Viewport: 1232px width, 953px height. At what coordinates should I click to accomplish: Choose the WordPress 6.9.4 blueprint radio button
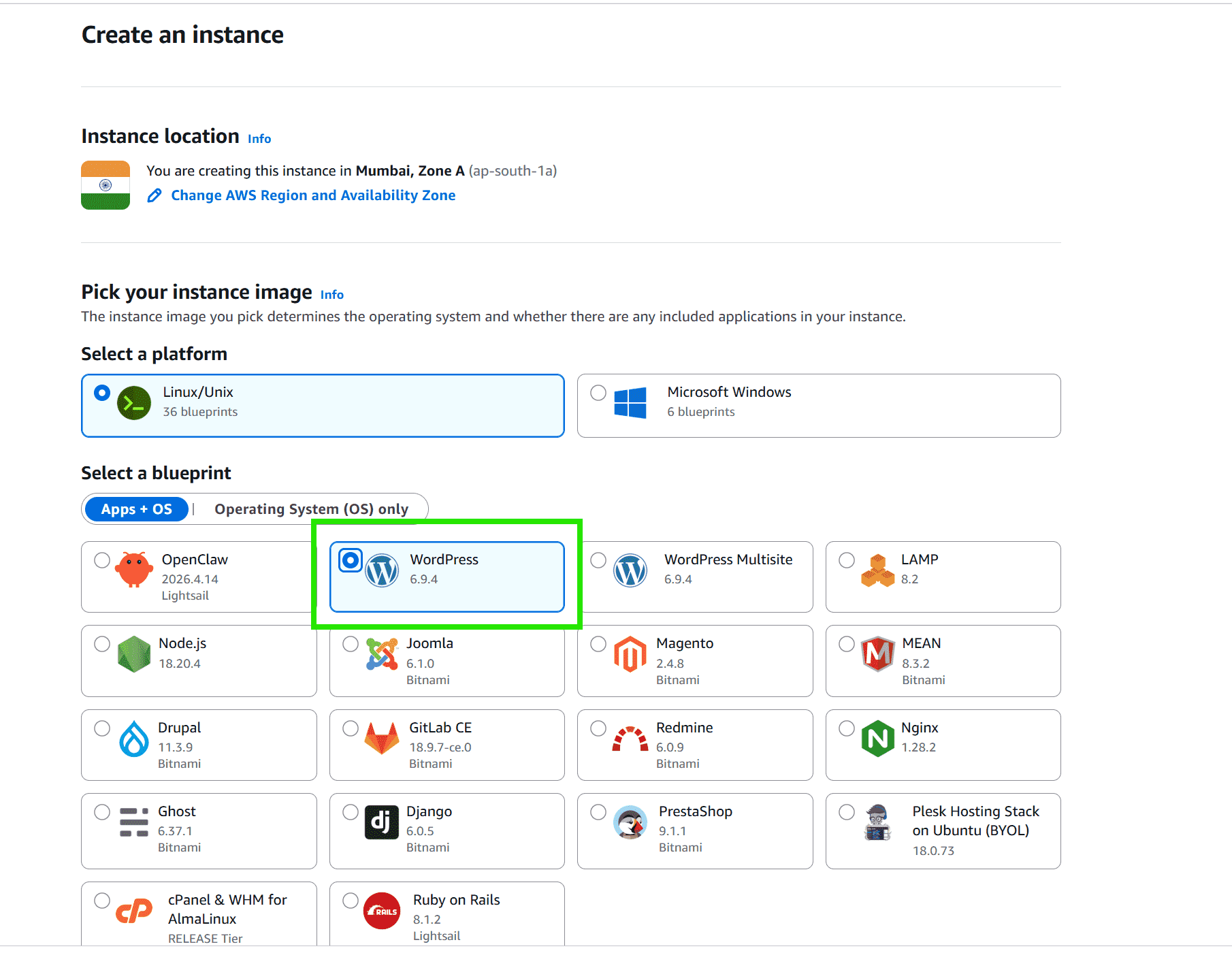point(351,560)
